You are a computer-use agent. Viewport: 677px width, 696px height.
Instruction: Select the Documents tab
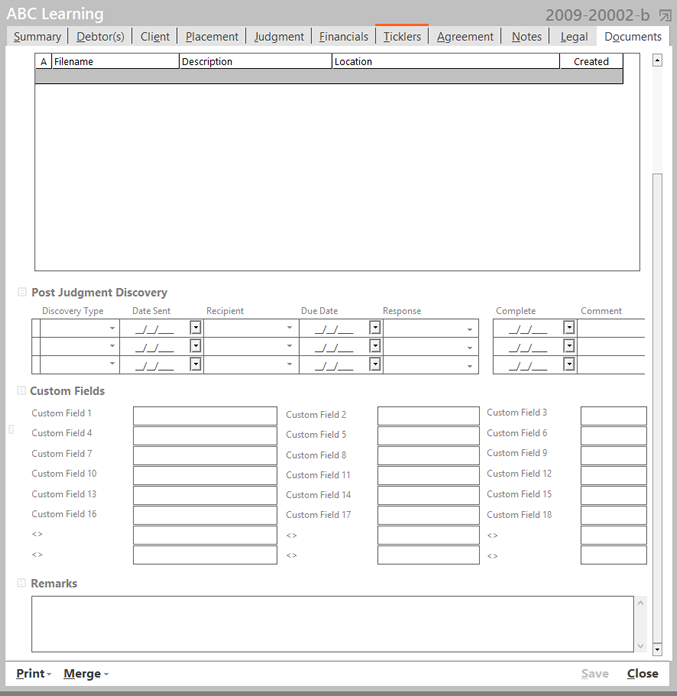tap(633, 36)
